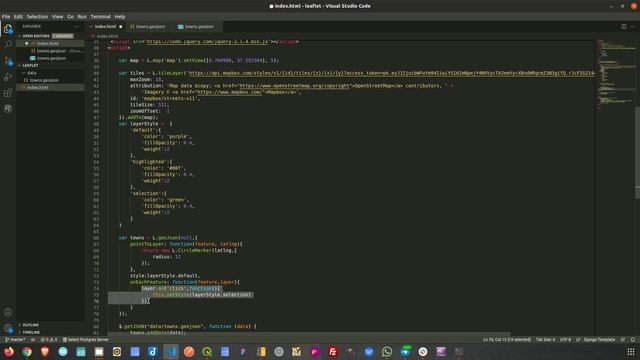
Task: Click the horizontal editor scrollbar
Action: coord(309,334)
